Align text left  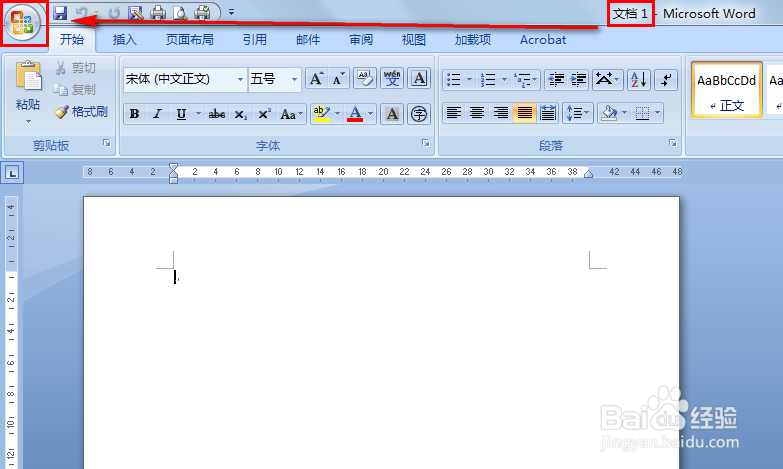coord(453,113)
